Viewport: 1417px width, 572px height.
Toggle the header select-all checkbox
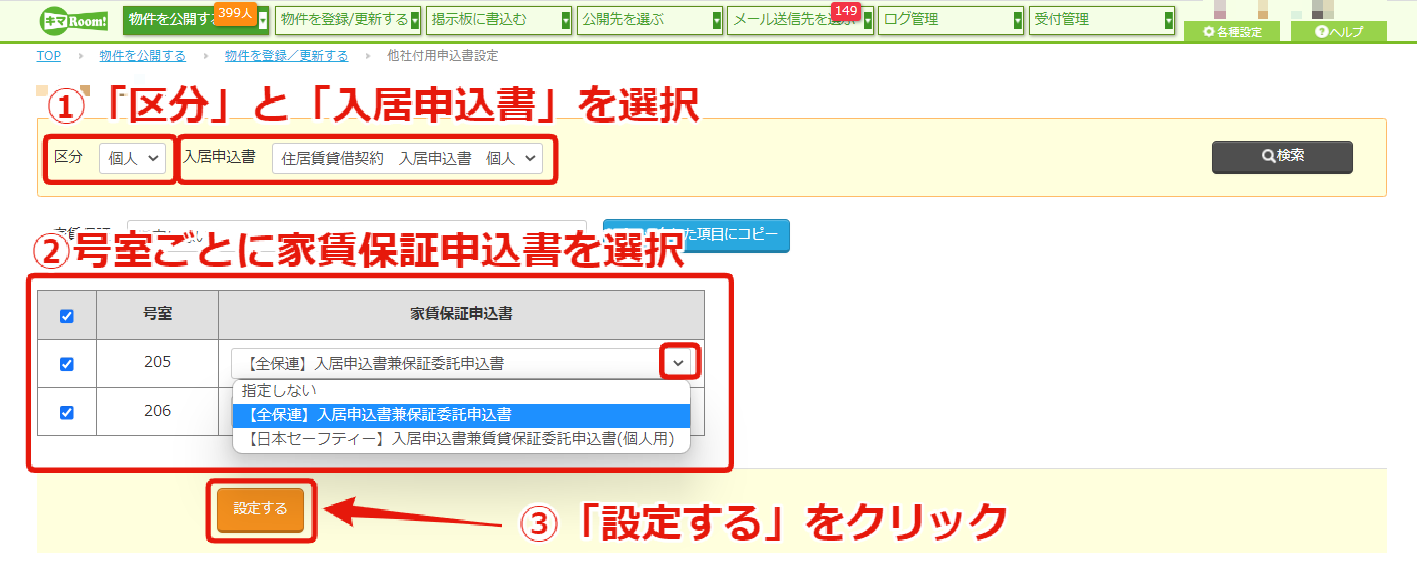[x=67, y=316]
